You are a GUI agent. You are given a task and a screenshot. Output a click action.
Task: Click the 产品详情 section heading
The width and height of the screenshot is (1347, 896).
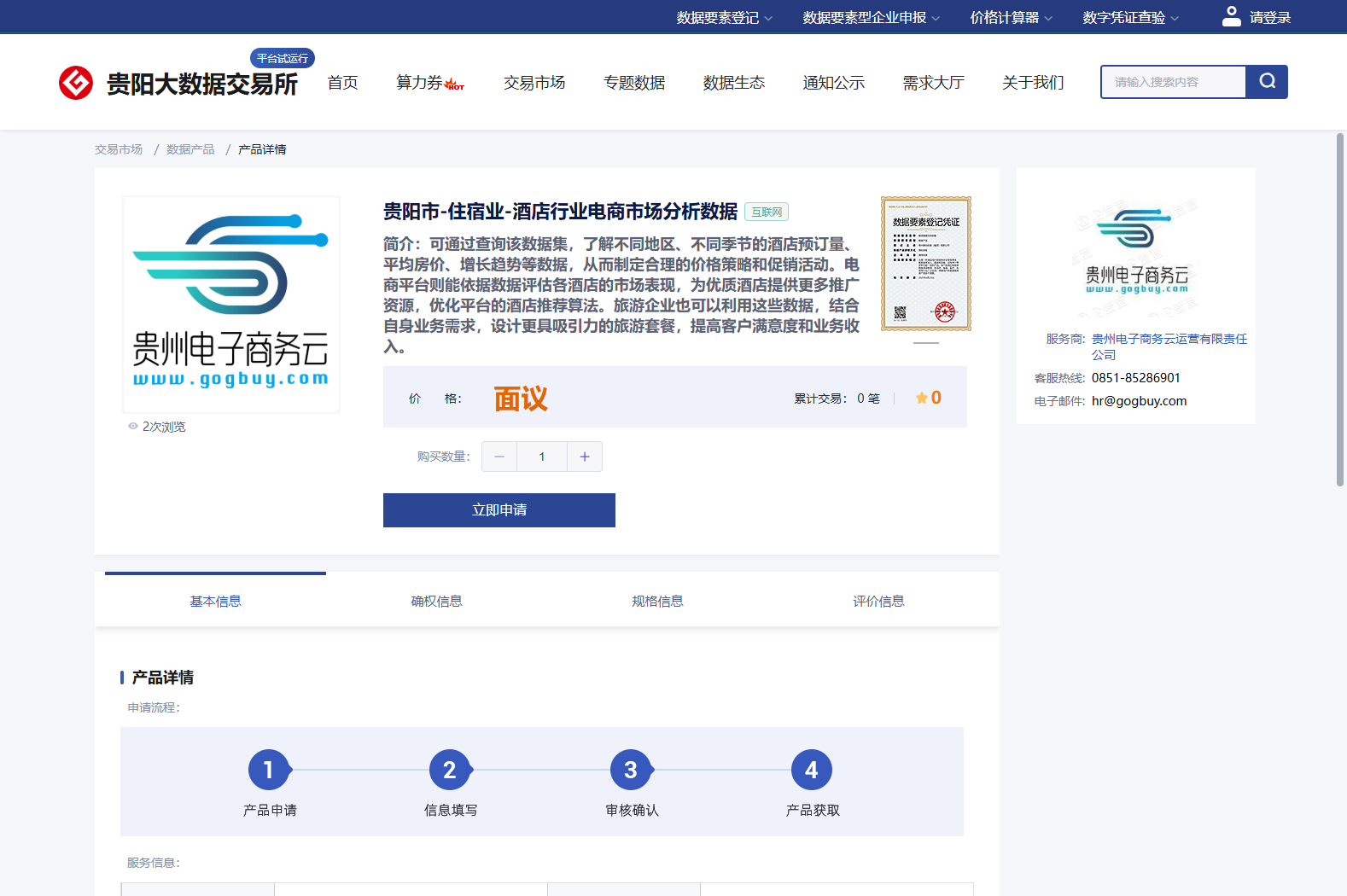pyautogui.click(x=162, y=678)
